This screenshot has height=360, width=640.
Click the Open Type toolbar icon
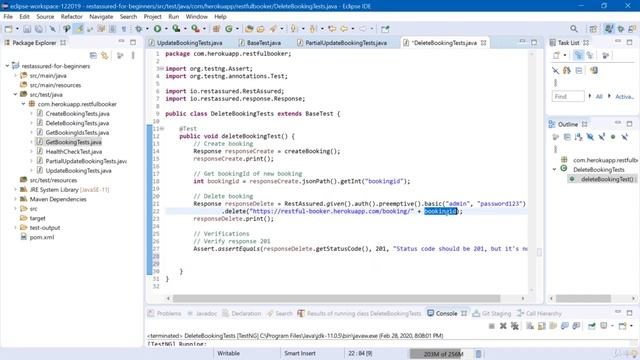[249, 29]
